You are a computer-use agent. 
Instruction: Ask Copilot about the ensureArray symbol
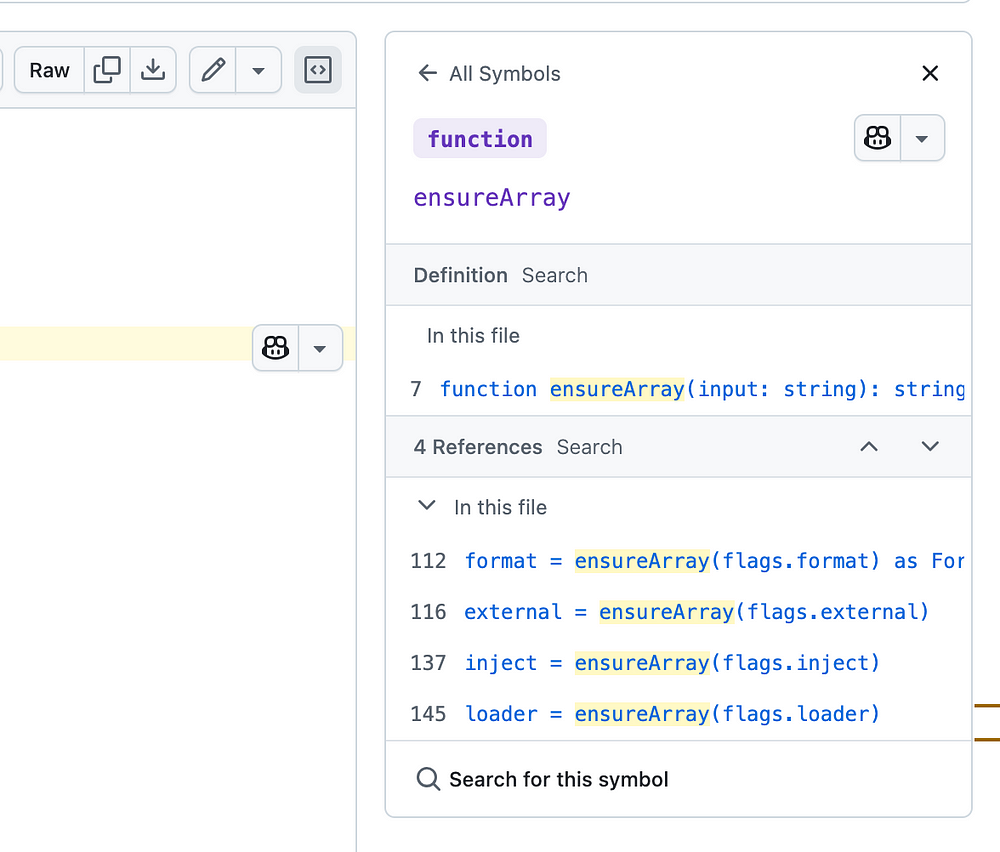click(878, 138)
